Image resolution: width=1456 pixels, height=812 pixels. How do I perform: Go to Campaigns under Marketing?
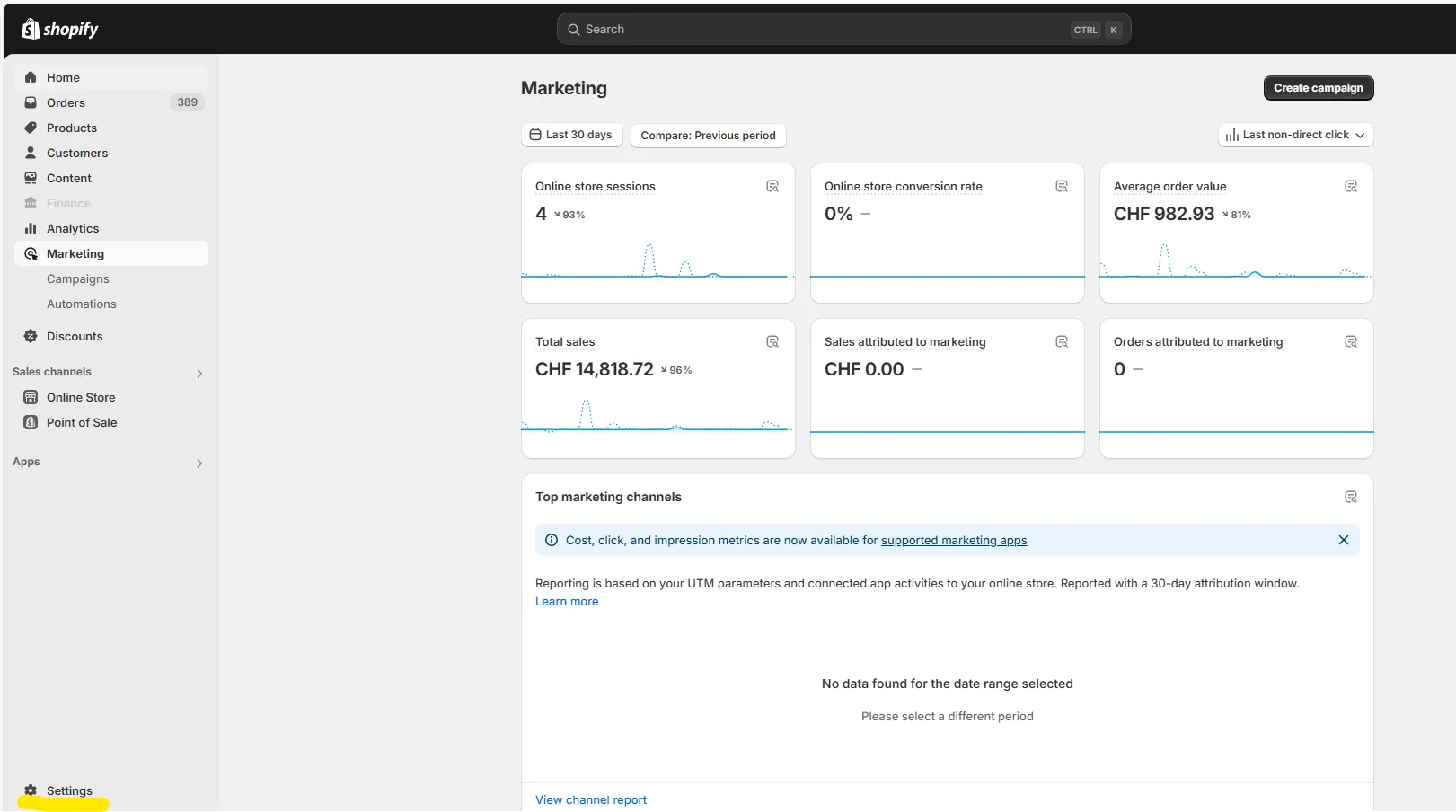pos(78,278)
